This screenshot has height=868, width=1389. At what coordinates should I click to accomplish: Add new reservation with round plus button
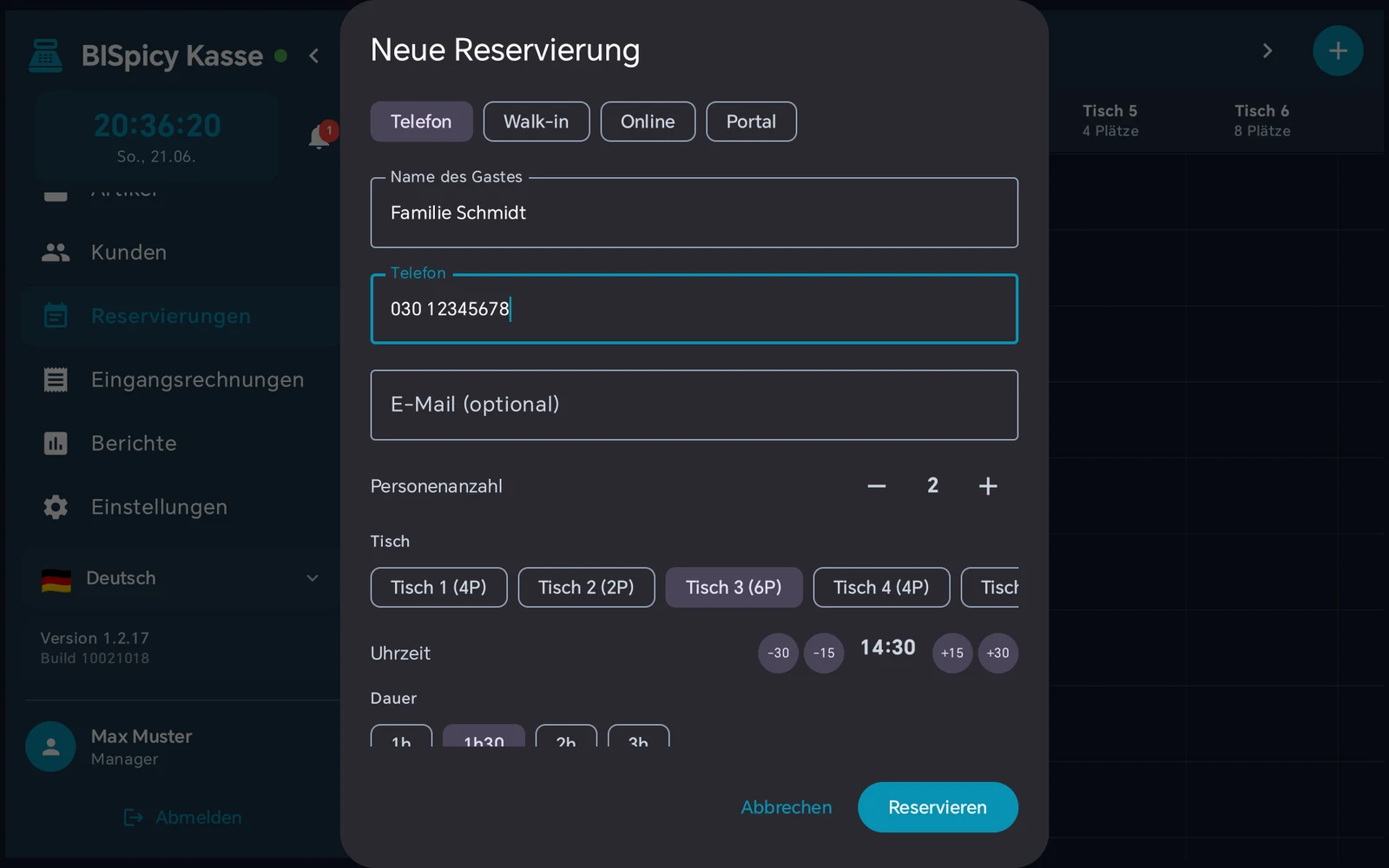[1338, 51]
